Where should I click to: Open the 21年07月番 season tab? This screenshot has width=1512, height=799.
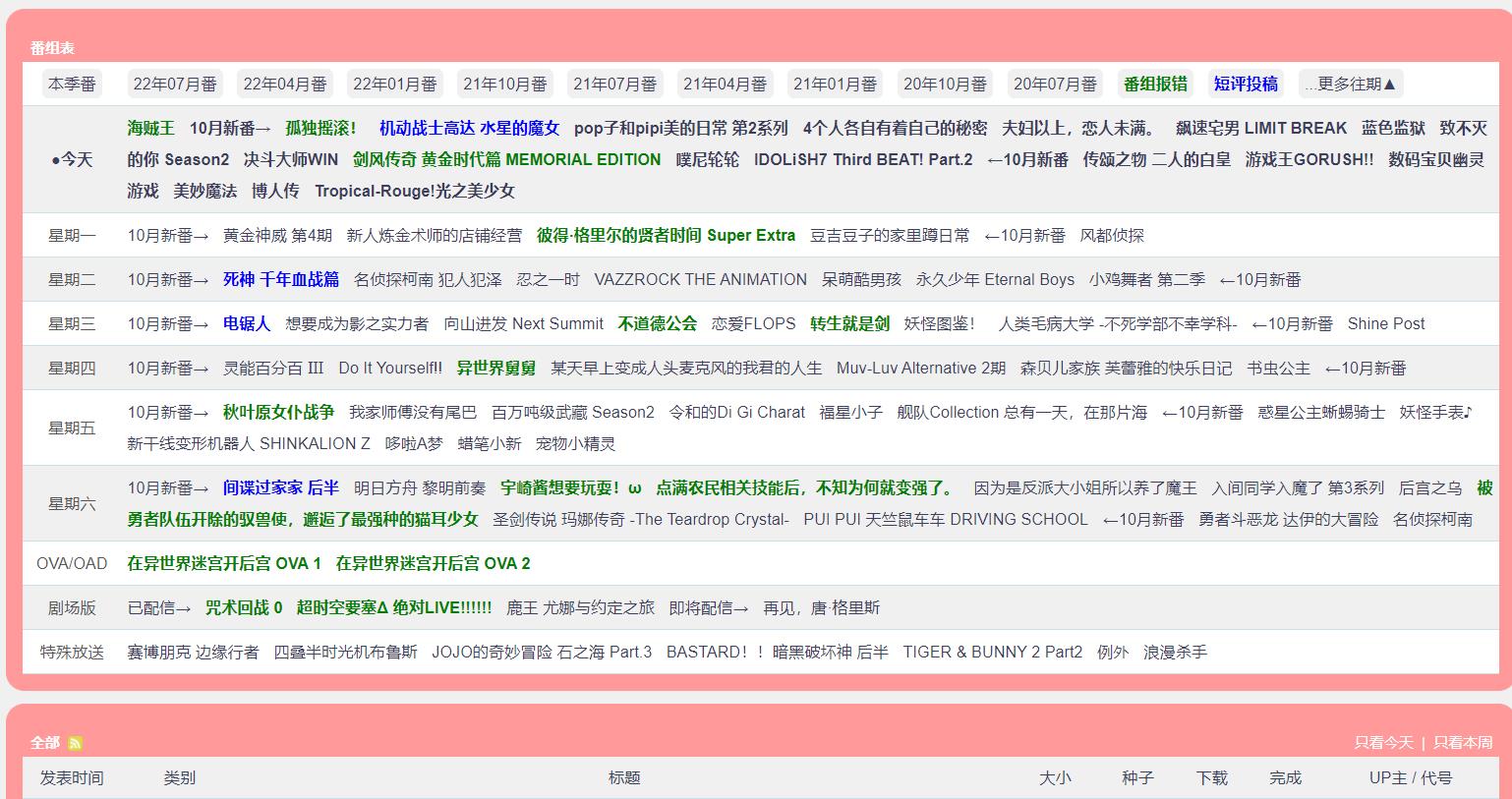pyautogui.click(x=615, y=84)
